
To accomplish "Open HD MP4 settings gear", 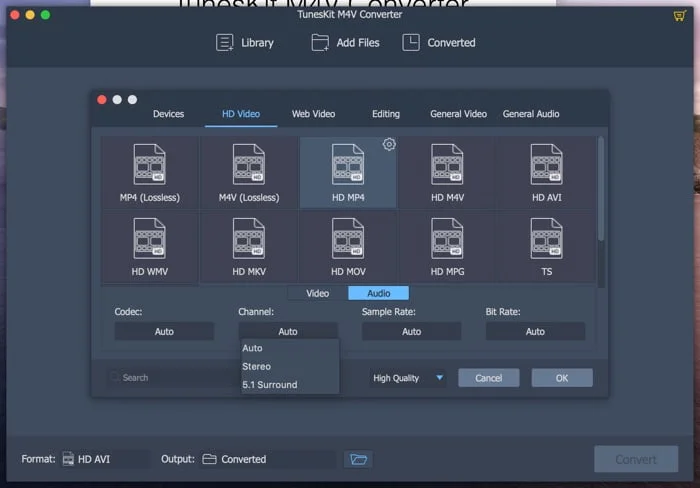I will 389,144.
